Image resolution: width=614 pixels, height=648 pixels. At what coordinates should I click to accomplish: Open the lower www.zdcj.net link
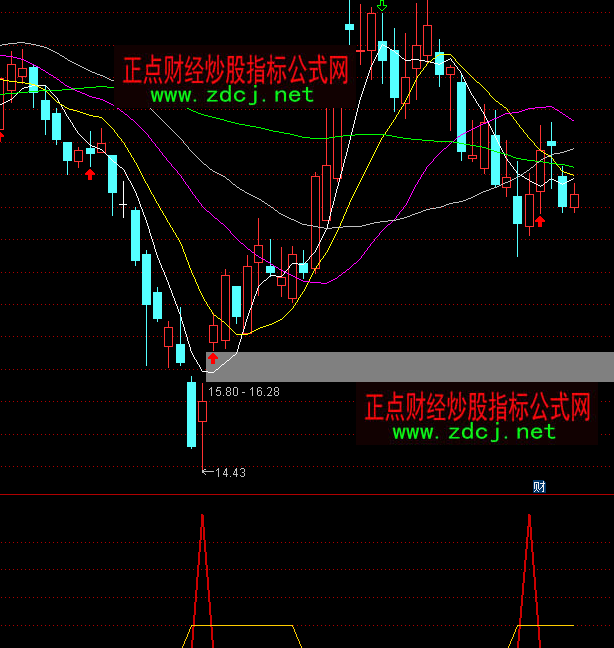(x=474, y=432)
